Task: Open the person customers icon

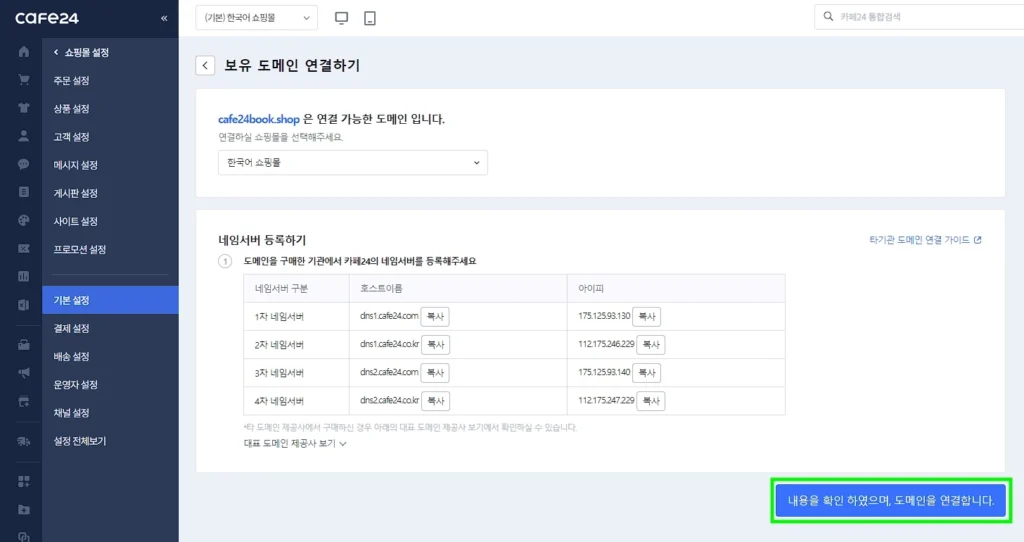Action: coord(24,136)
